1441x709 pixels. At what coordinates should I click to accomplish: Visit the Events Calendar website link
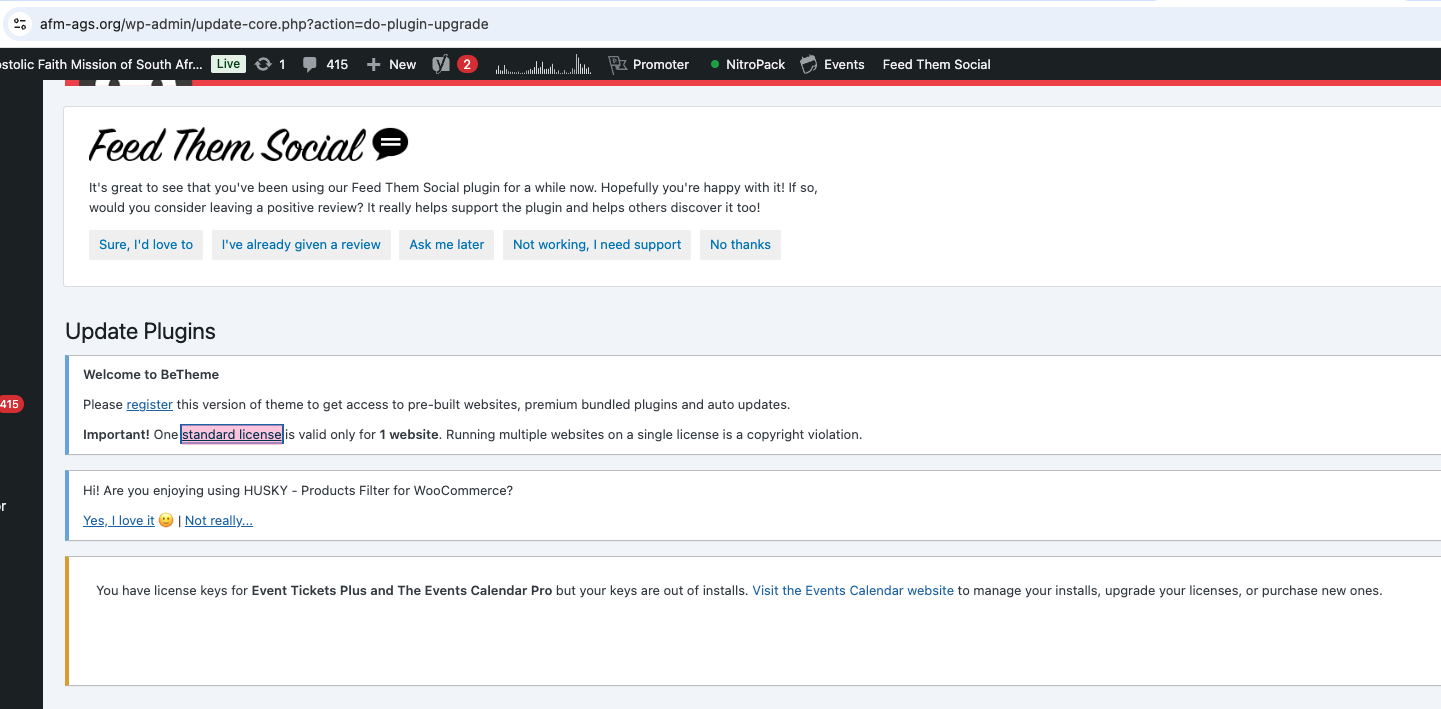pos(853,591)
